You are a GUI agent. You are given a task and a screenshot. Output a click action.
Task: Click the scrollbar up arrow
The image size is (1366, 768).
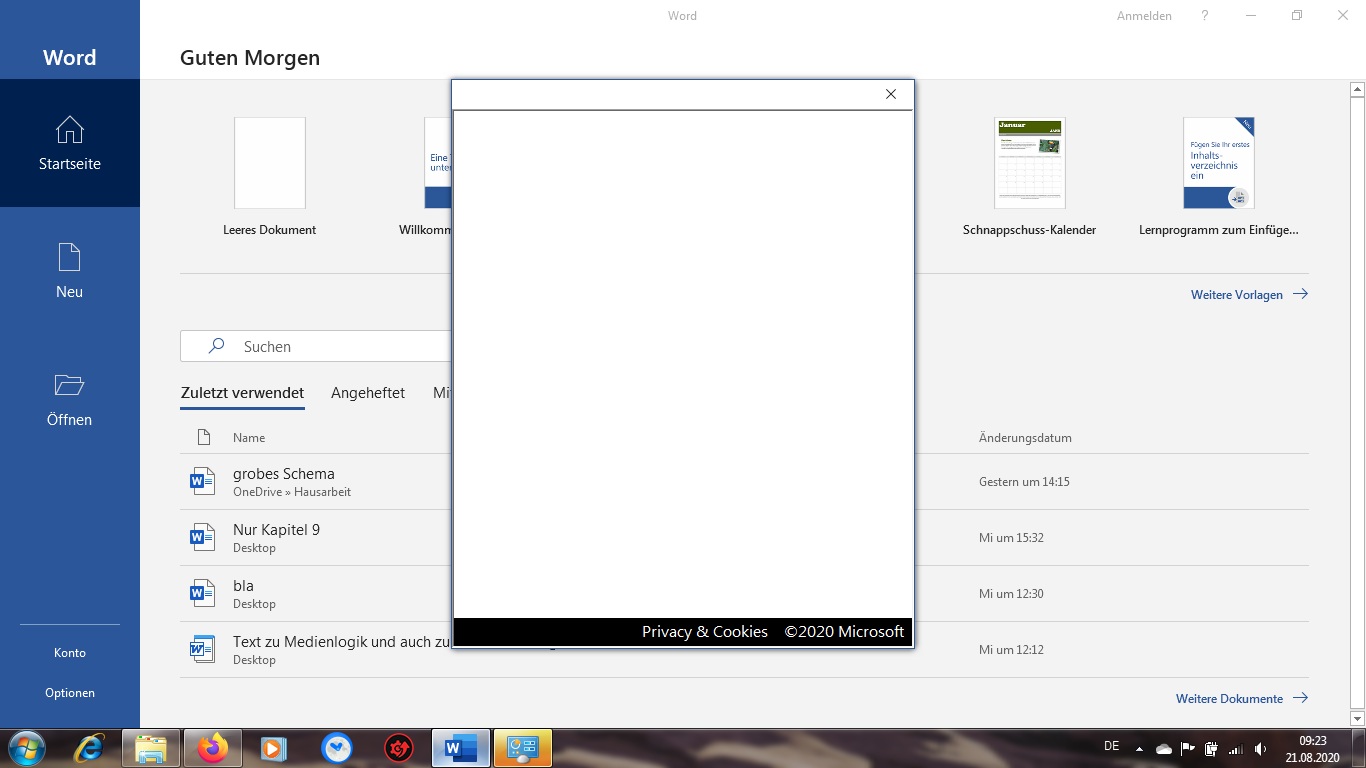pyautogui.click(x=1357, y=90)
